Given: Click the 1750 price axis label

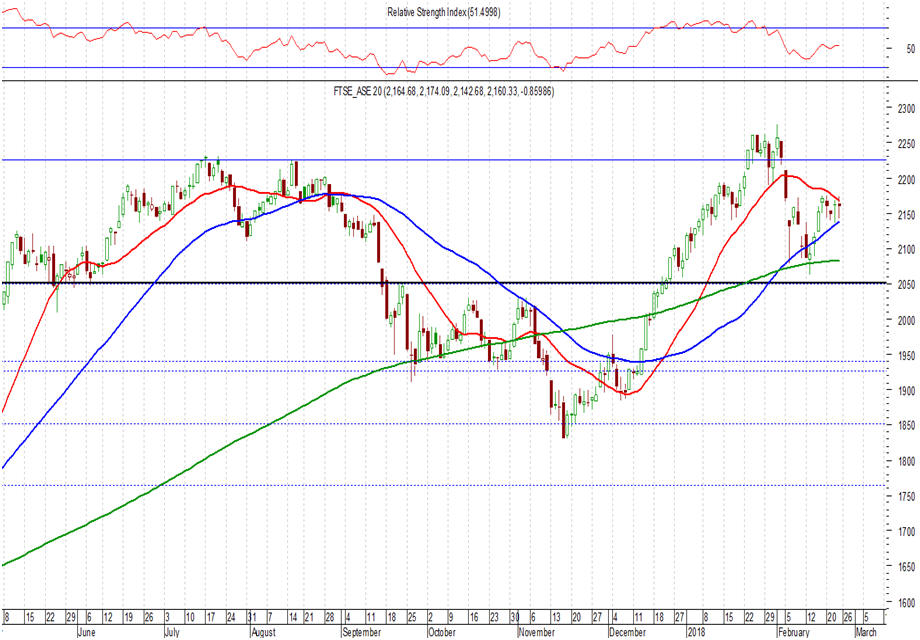Looking at the screenshot, I should (x=906, y=496).
